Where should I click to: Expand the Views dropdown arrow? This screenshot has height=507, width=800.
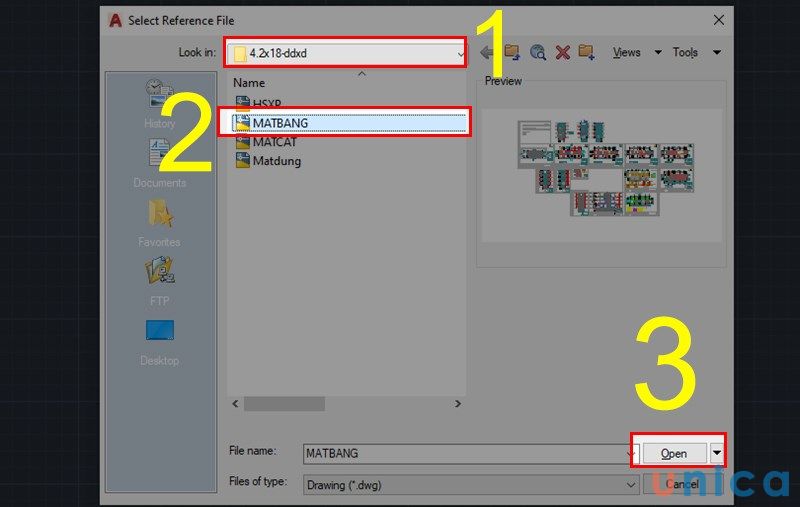pyautogui.click(x=658, y=52)
